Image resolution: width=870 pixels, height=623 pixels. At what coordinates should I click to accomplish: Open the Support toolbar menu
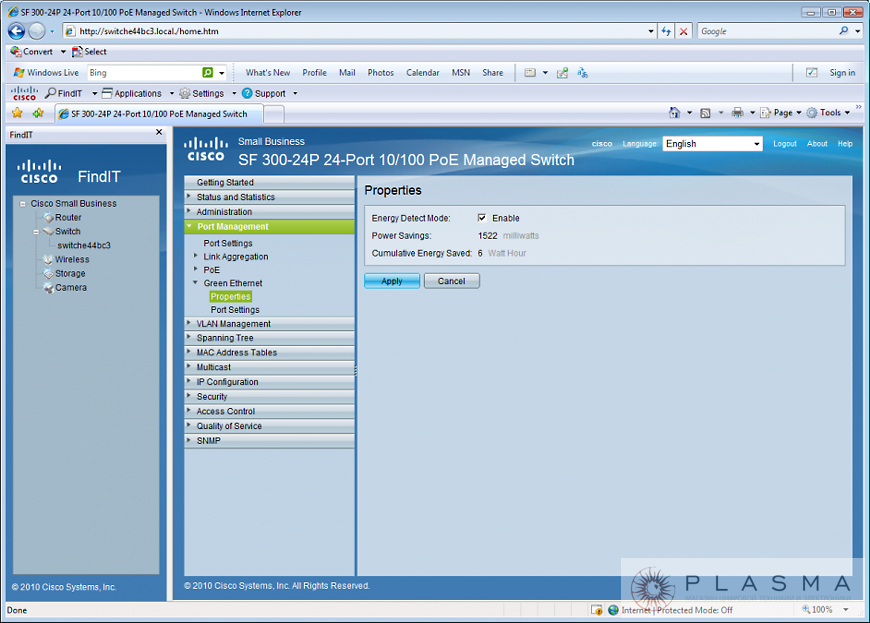point(270,93)
